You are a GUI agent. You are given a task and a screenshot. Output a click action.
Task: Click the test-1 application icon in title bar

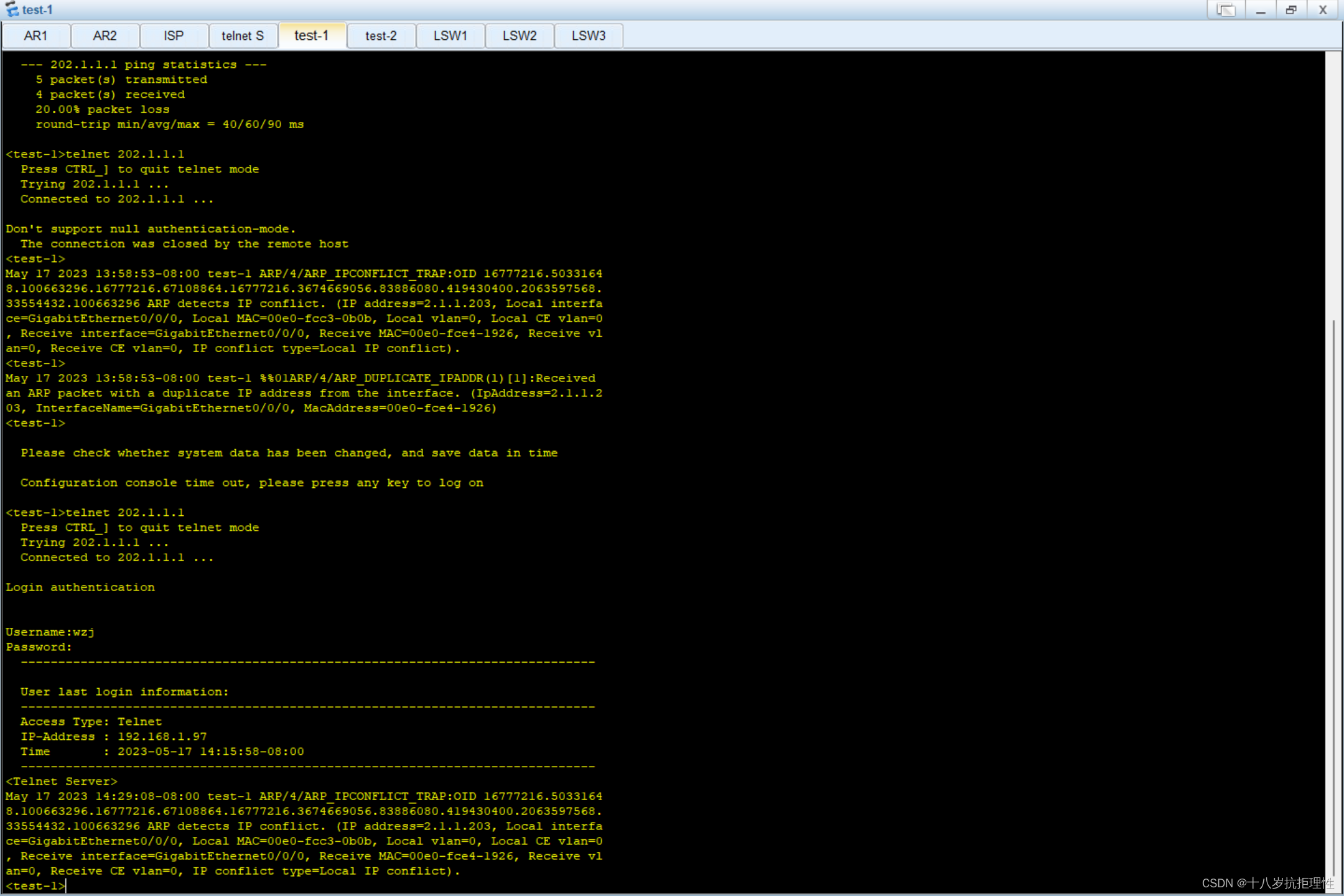(x=12, y=9)
